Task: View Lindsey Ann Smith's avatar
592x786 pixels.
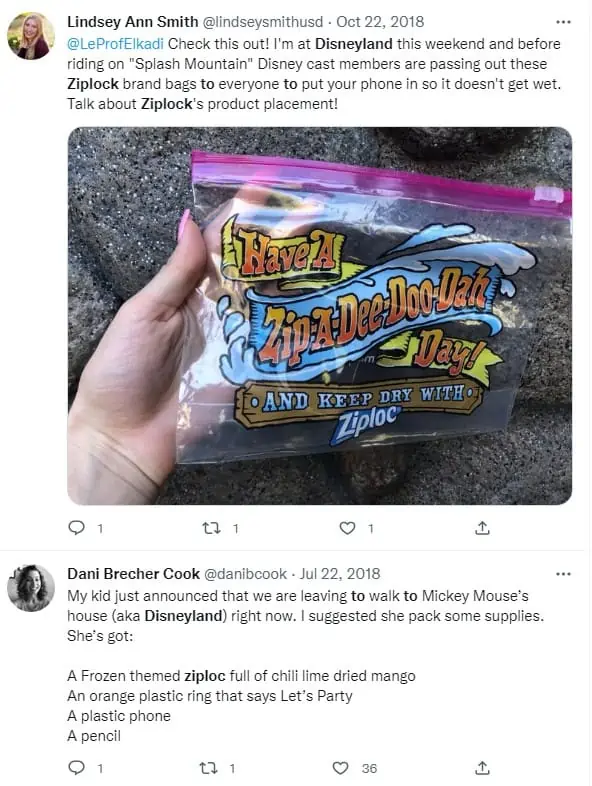Action: [31, 36]
